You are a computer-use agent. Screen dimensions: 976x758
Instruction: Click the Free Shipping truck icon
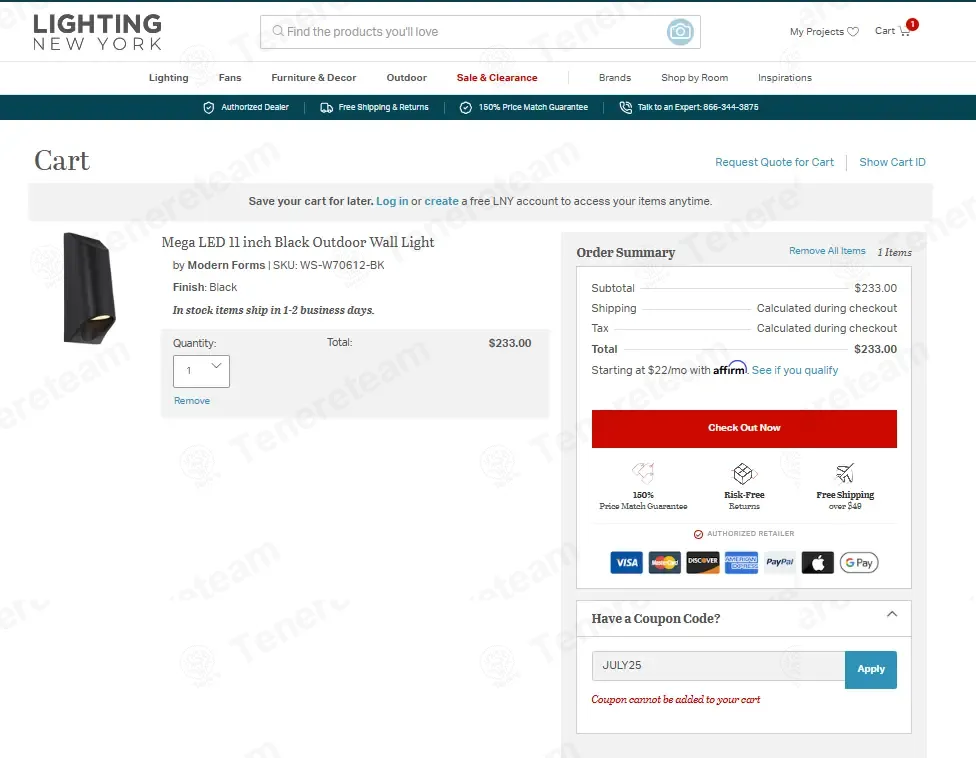coord(326,108)
